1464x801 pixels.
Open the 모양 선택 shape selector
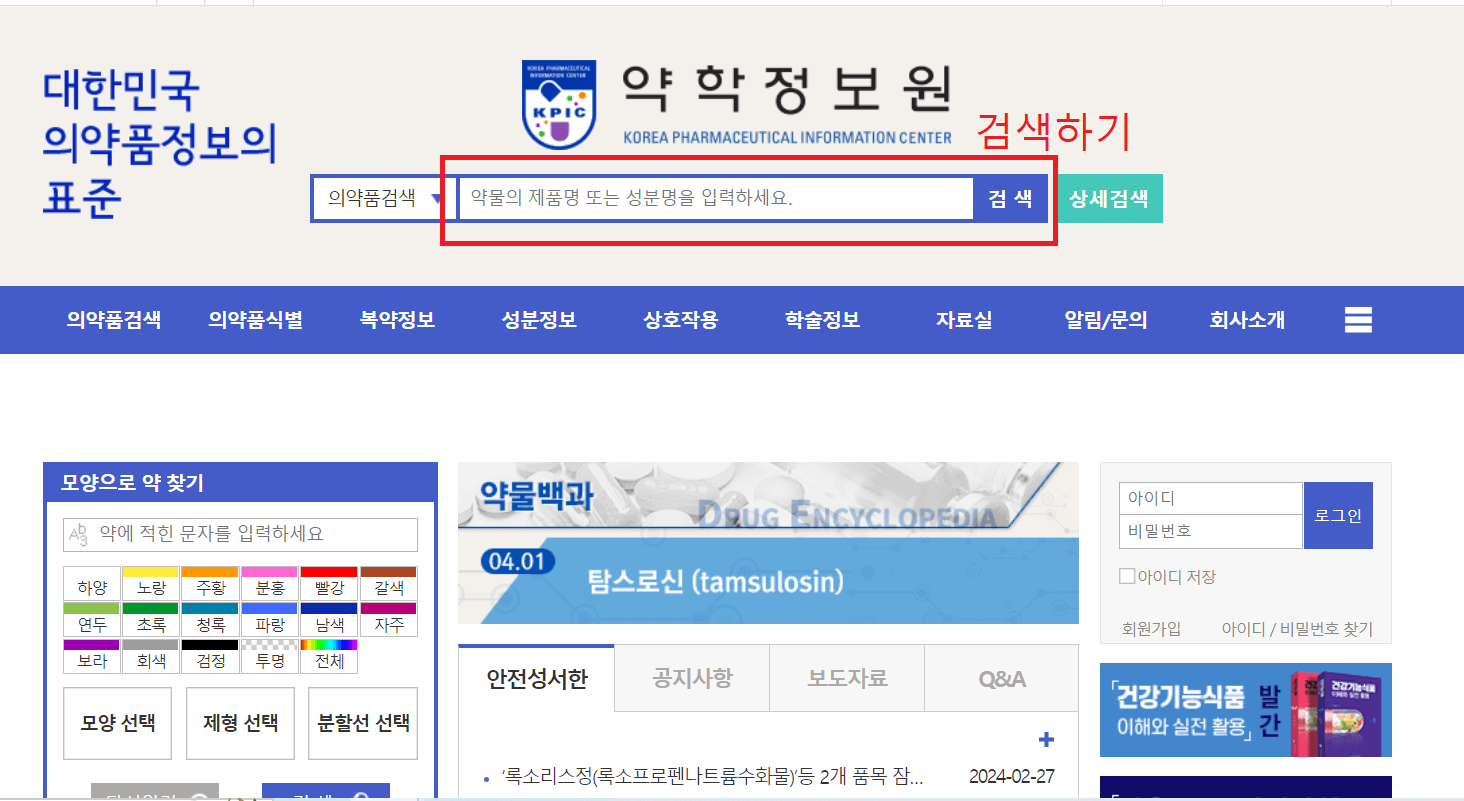(x=117, y=723)
